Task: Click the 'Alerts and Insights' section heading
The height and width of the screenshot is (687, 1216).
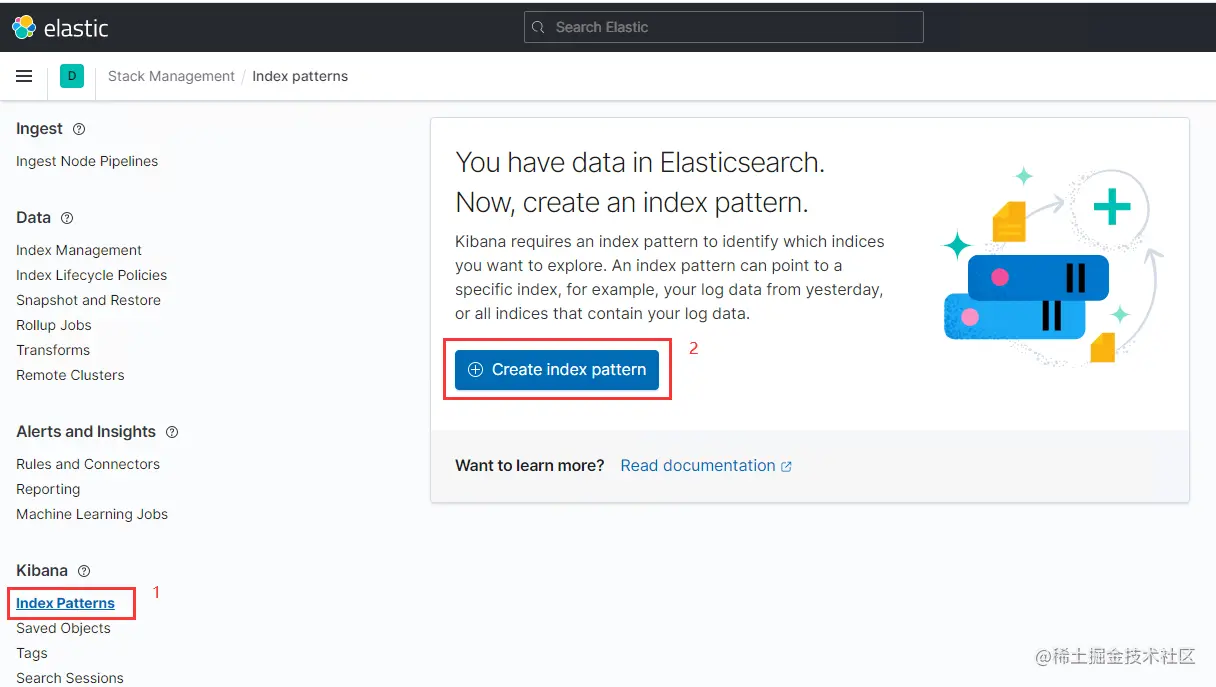Action: (86, 432)
